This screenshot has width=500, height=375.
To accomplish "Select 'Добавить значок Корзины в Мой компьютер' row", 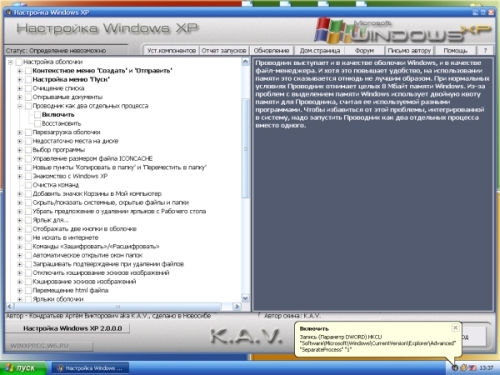I will (x=97, y=194).
